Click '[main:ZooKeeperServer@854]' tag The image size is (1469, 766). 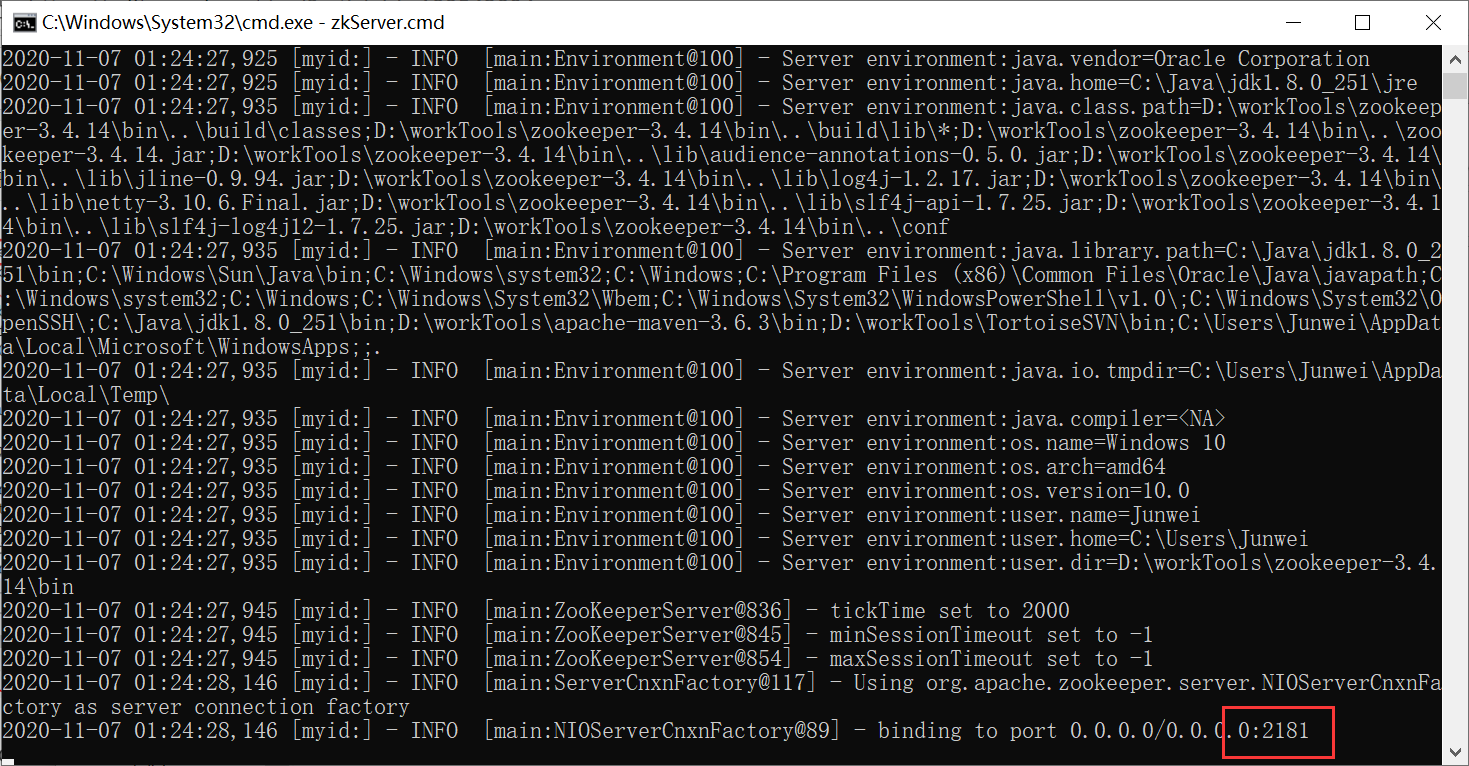[x=638, y=659]
